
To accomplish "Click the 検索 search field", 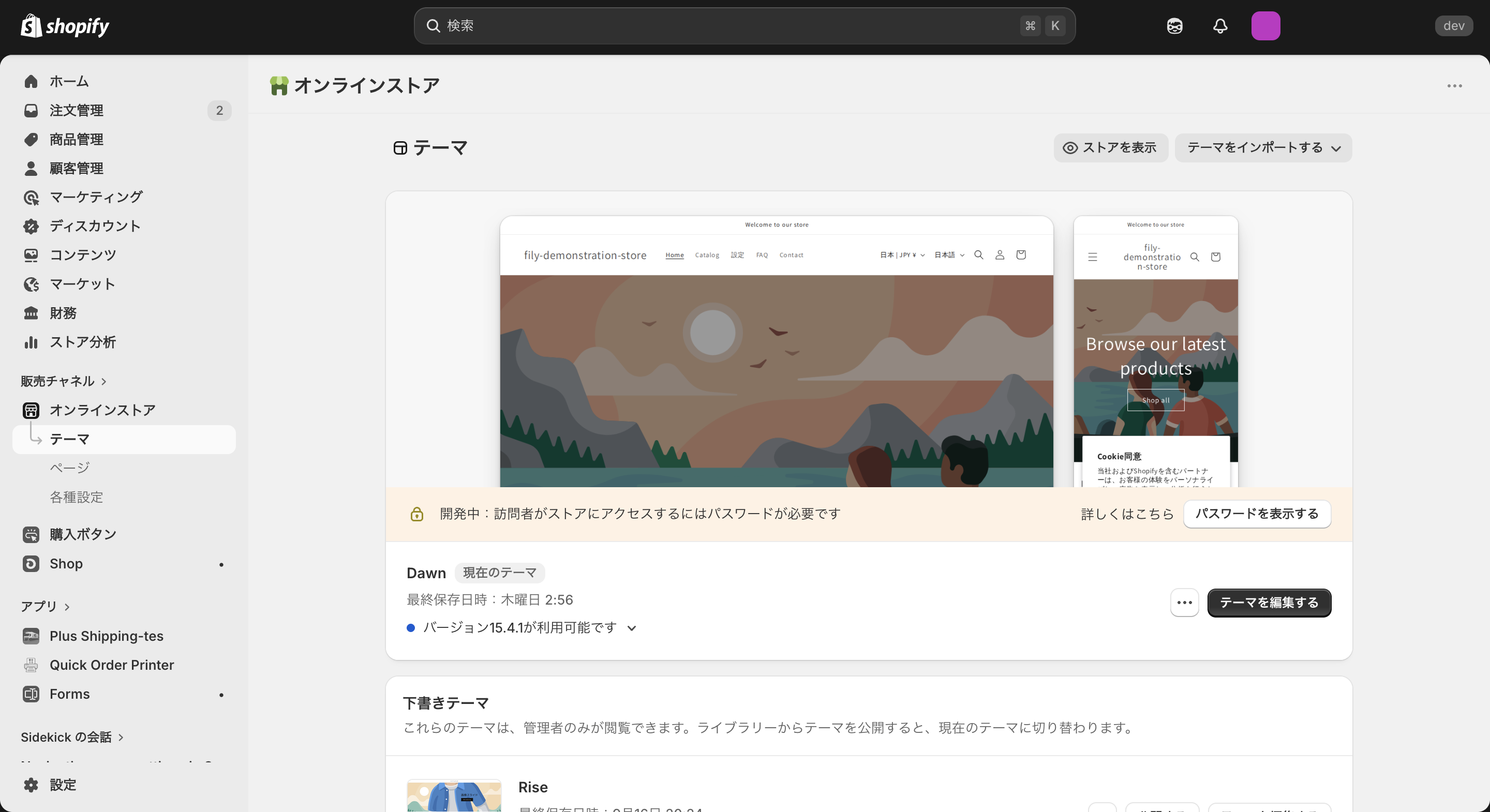I will pyautogui.click(x=745, y=25).
